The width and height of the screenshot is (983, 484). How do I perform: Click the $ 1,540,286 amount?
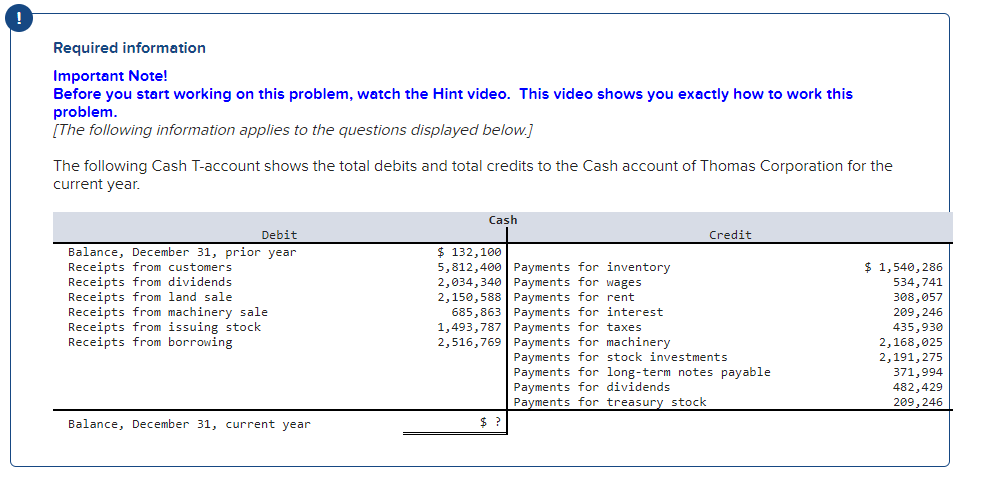click(903, 268)
